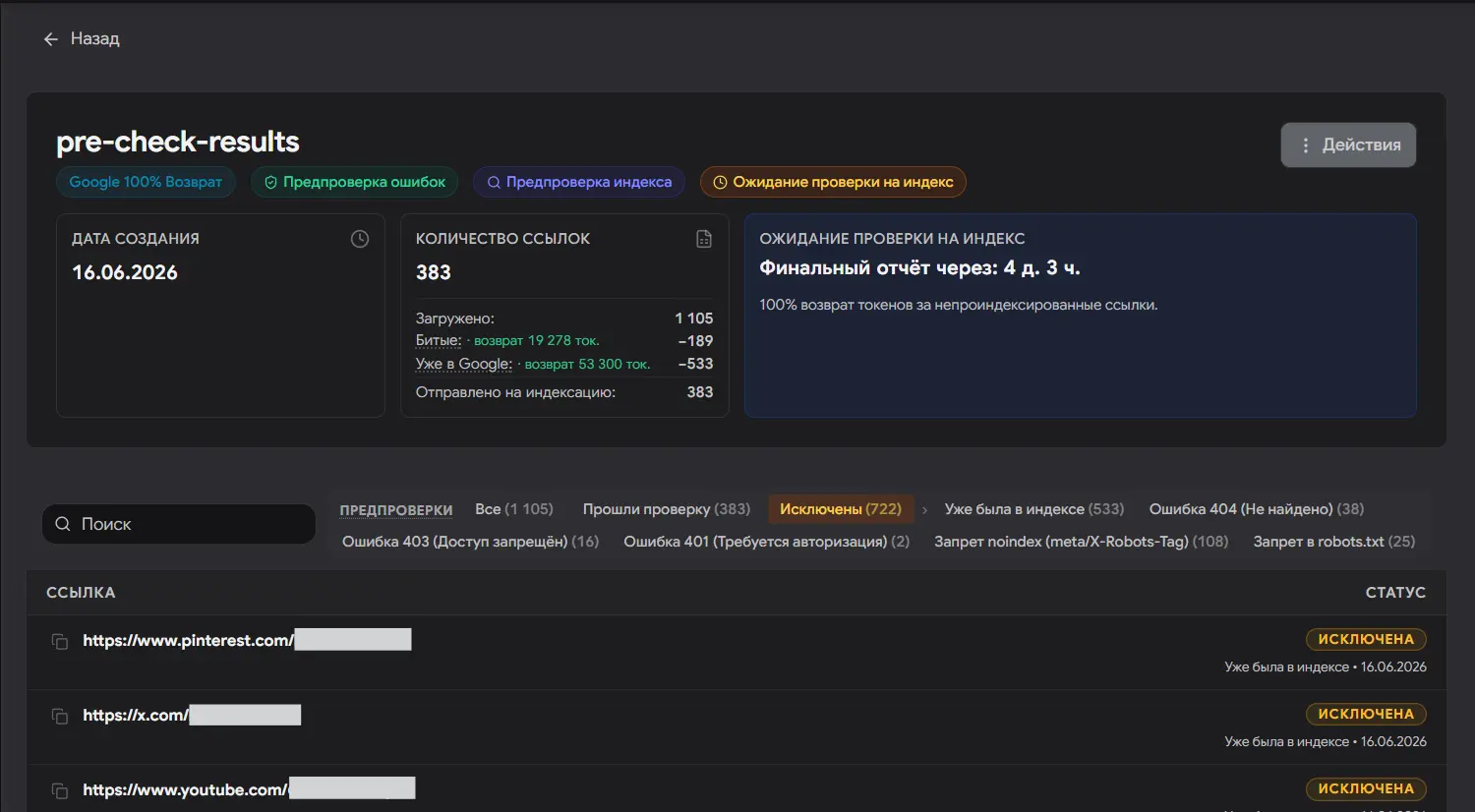Copy the youtube.com link
The width and height of the screenshot is (1475, 812).
click(x=60, y=790)
